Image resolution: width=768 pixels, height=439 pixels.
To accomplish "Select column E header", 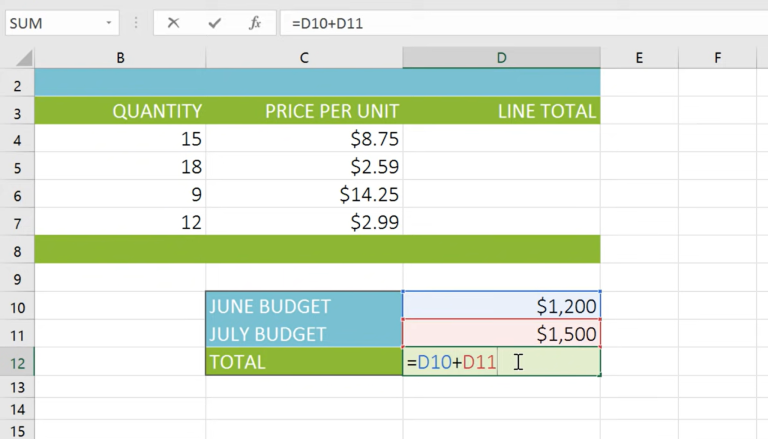I will (639, 59).
